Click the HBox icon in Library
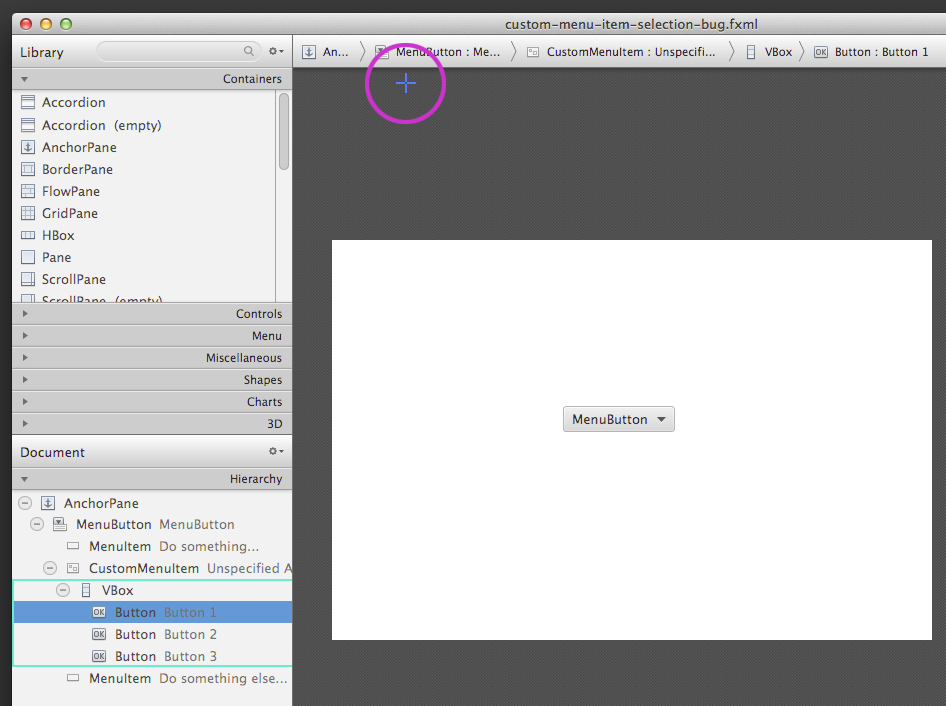 pos(28,235)
